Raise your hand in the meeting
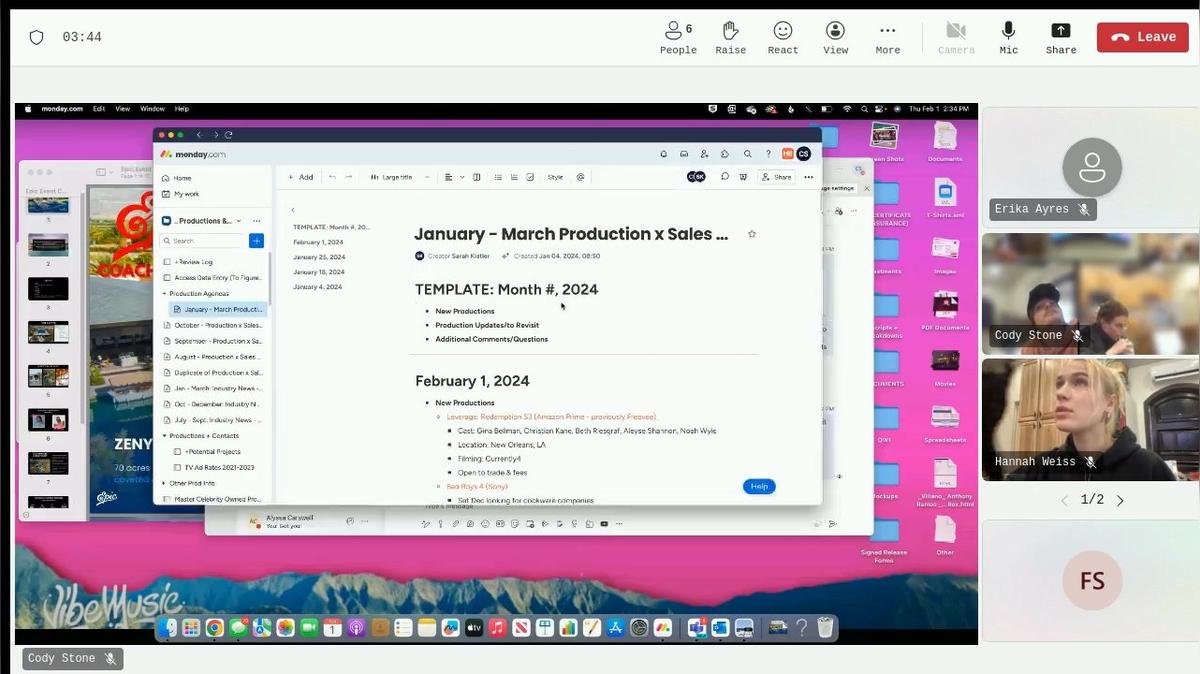This screenshot has height=674, width=1200. 730,38
